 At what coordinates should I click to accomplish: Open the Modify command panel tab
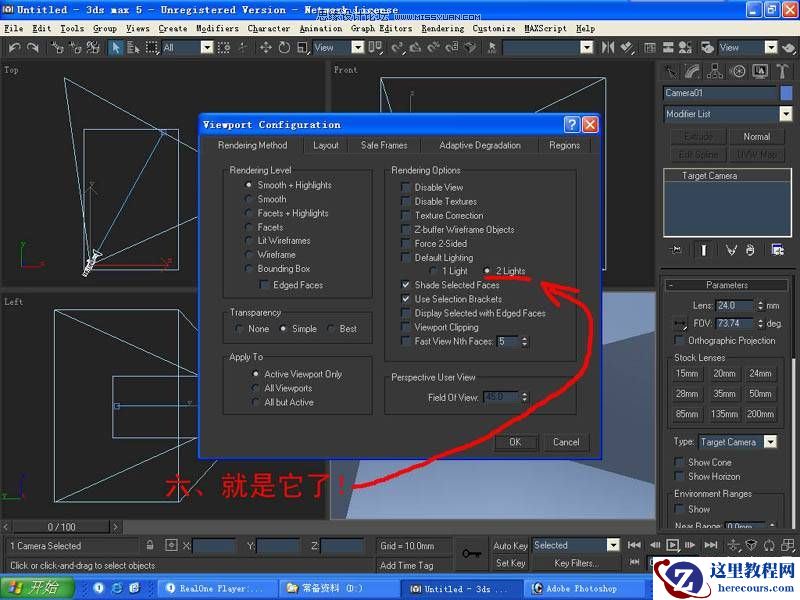click(692, 71)
